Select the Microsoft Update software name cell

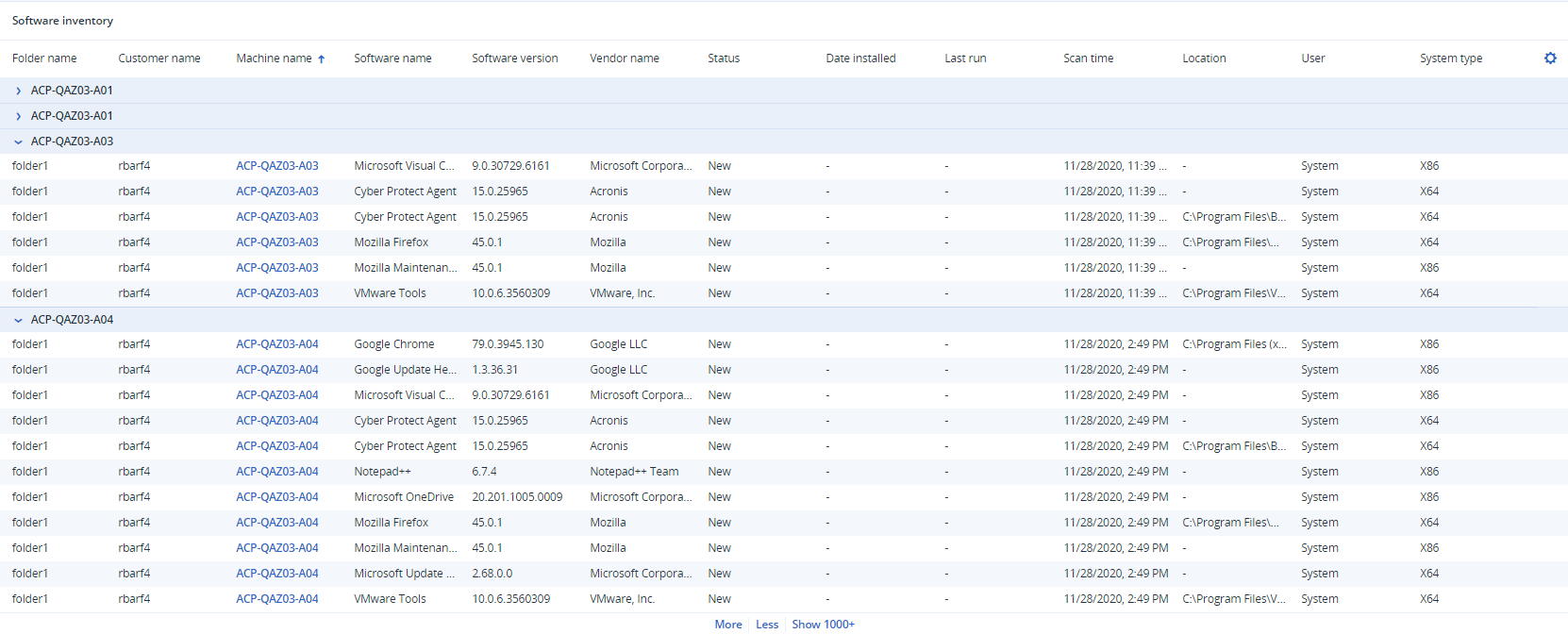(x=404, y=574)
